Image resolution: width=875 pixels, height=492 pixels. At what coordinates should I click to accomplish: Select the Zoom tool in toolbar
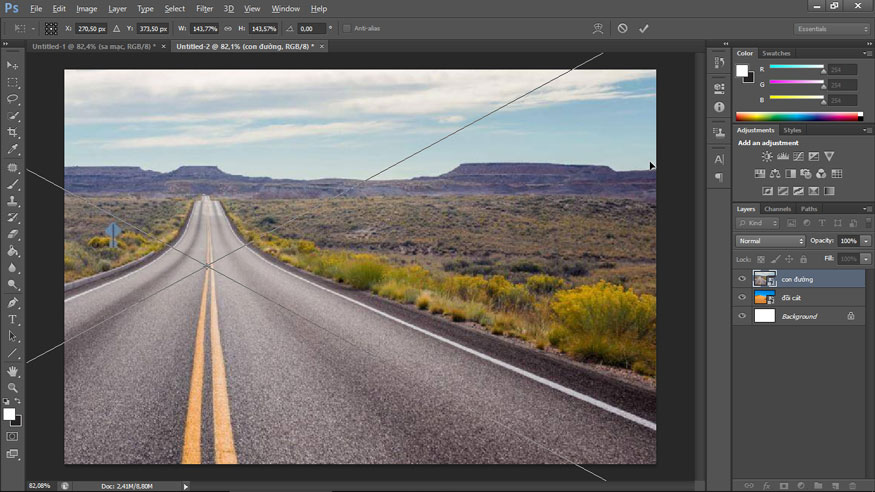click(13, 387)
